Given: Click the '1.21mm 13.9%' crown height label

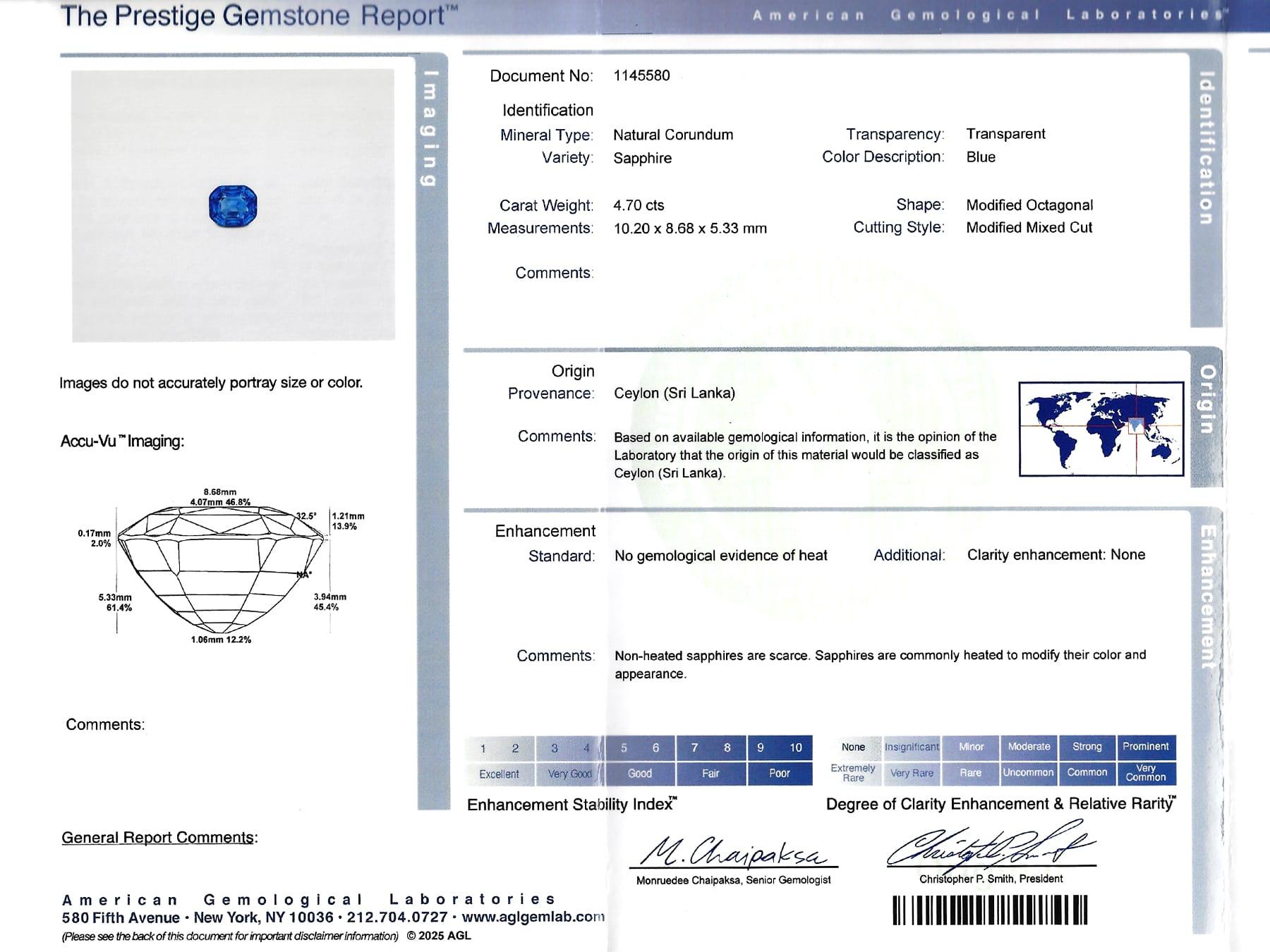Looking at the screenshot, I should point(348,521).
